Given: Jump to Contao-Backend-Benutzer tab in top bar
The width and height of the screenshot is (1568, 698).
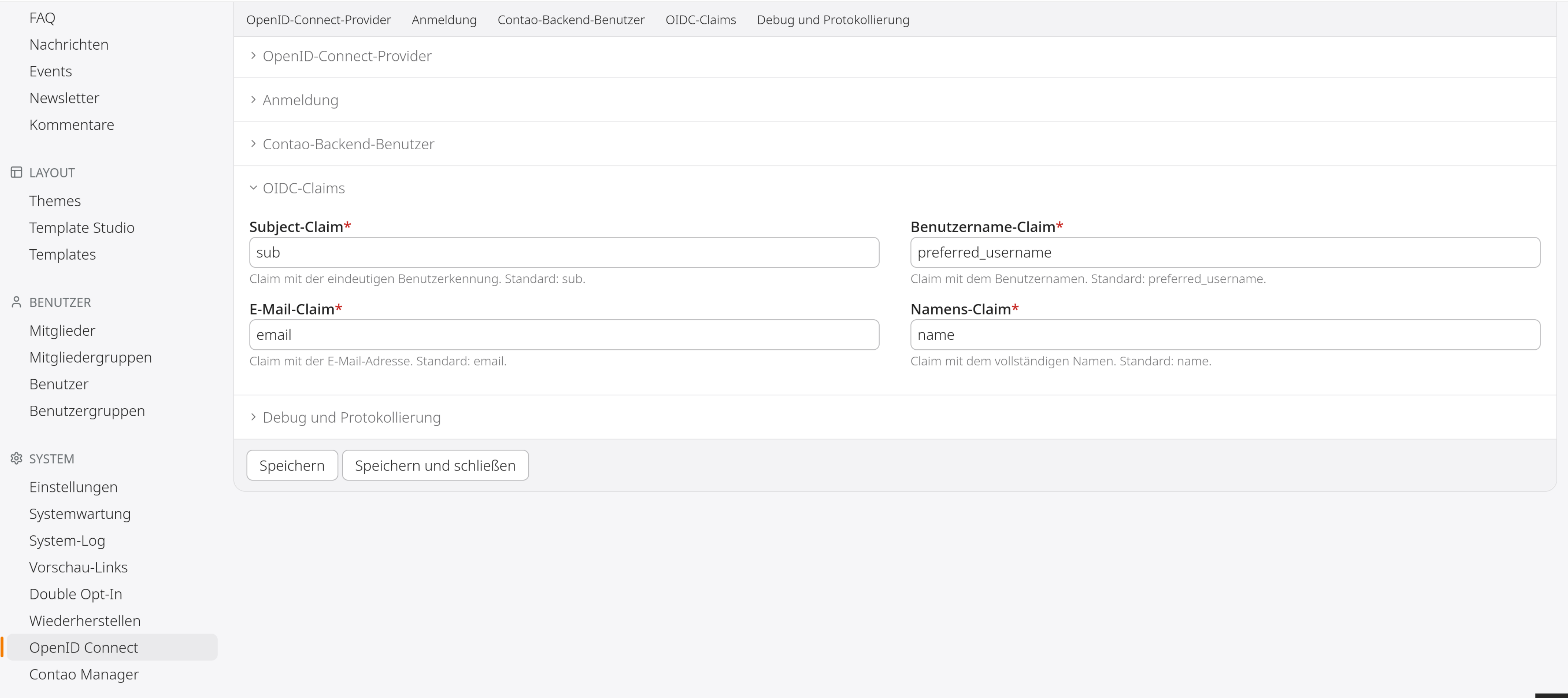Looking at the screenshot, I should pos(571,20).
